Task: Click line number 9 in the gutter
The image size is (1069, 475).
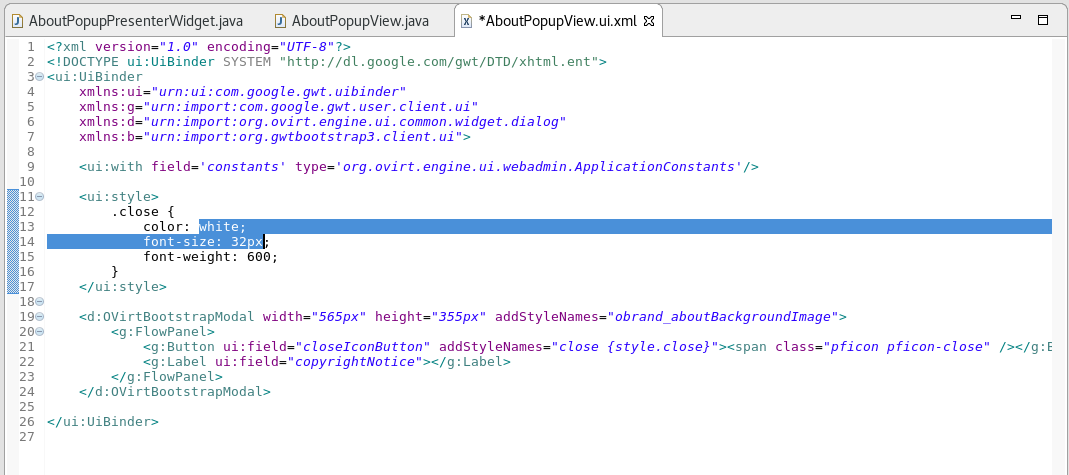Action: pyautogui.click(x=30, y=167)
